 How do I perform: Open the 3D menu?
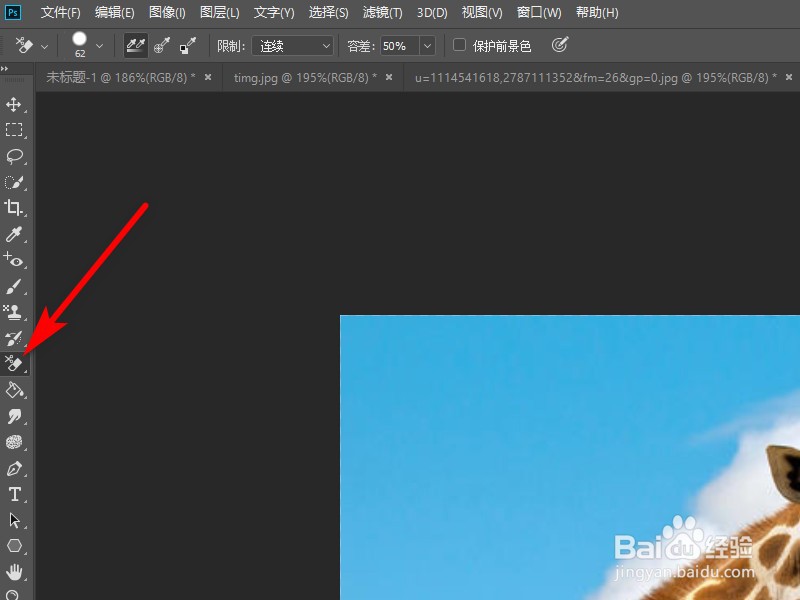pos(431,12)
